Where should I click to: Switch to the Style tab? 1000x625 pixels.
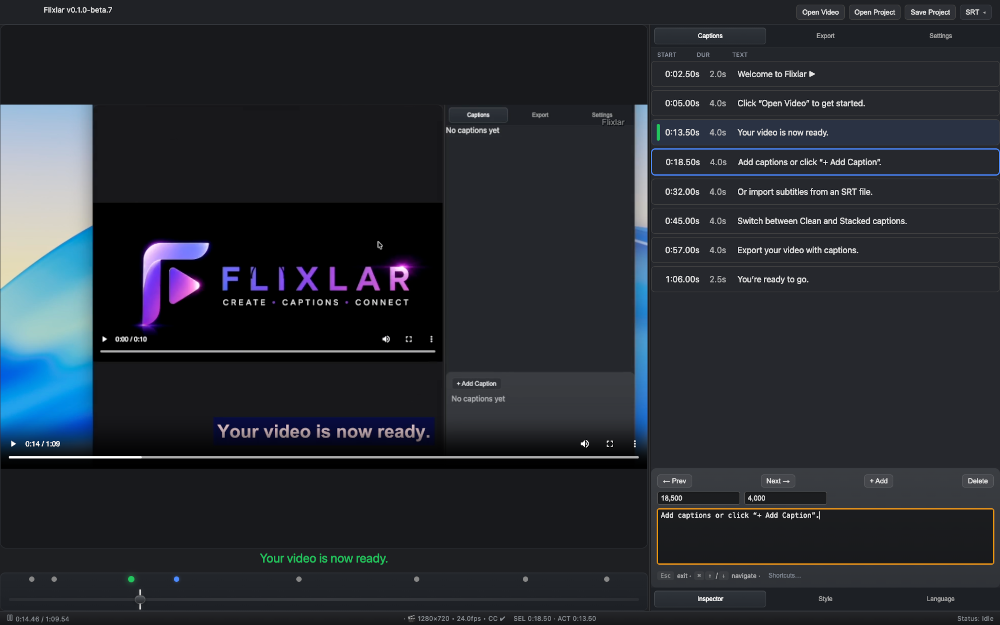pyautogui.click(x=825, y=599)
